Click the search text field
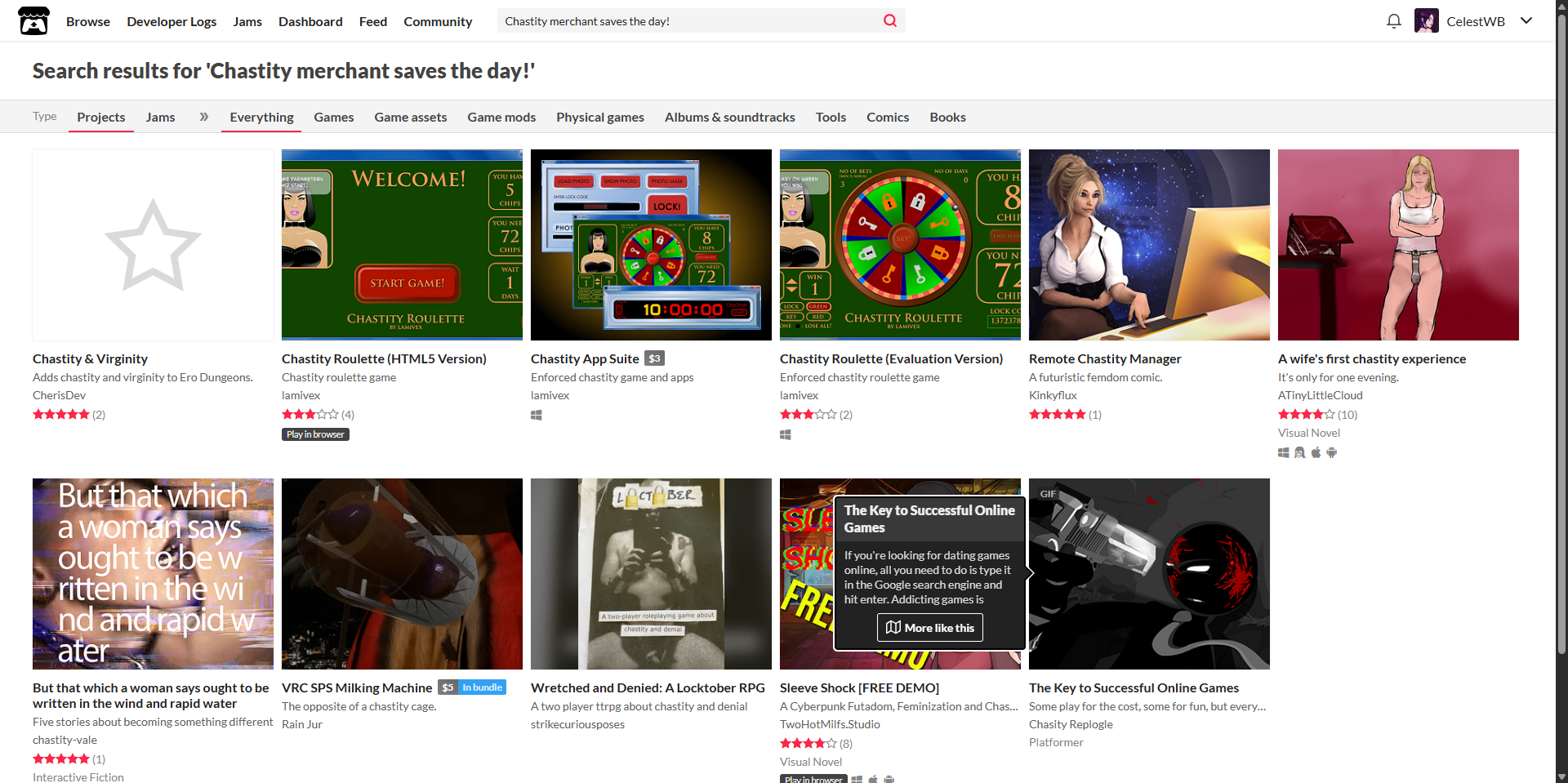1568x783 pixels. (x=690, y=21)
